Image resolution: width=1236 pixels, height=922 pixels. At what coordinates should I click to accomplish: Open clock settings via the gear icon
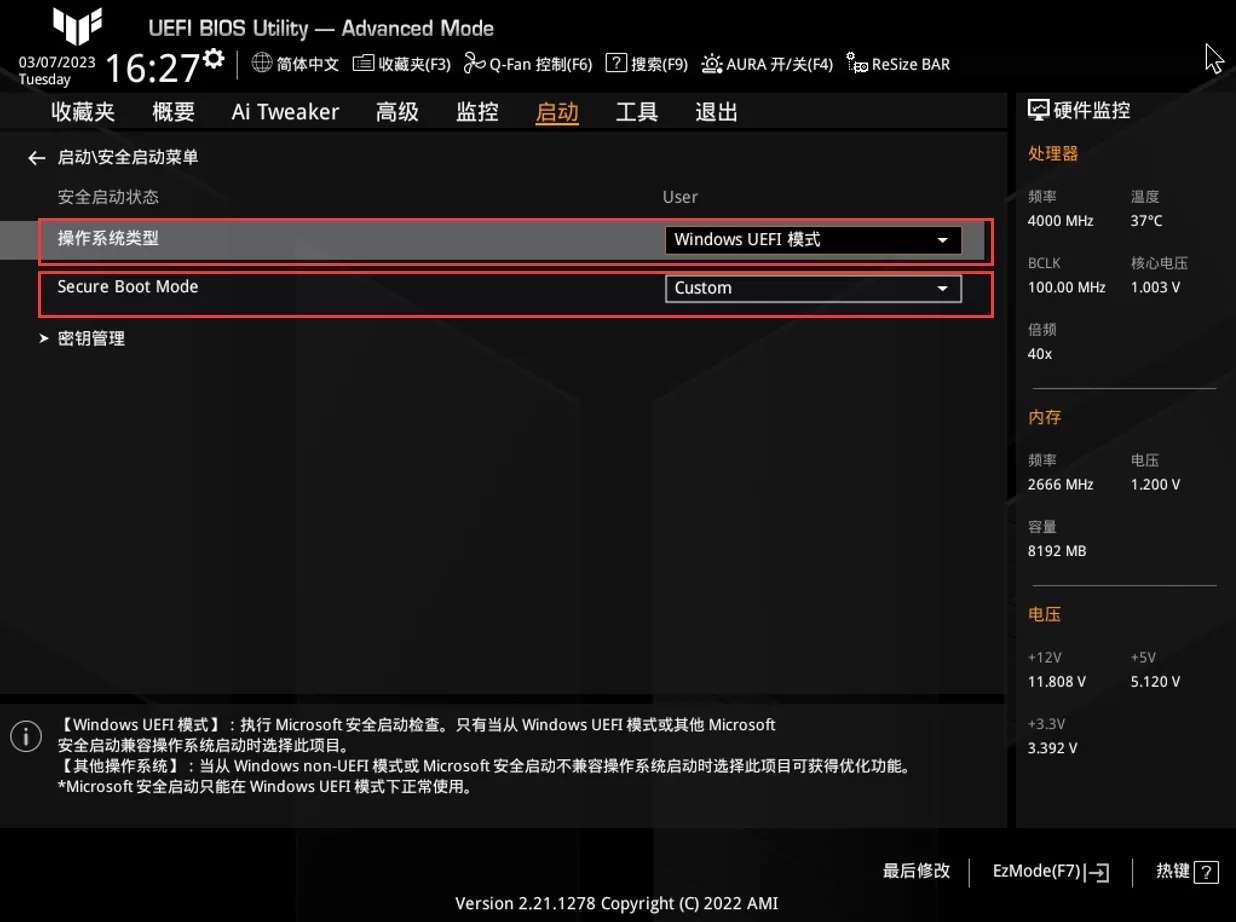(x=211, y=57)
